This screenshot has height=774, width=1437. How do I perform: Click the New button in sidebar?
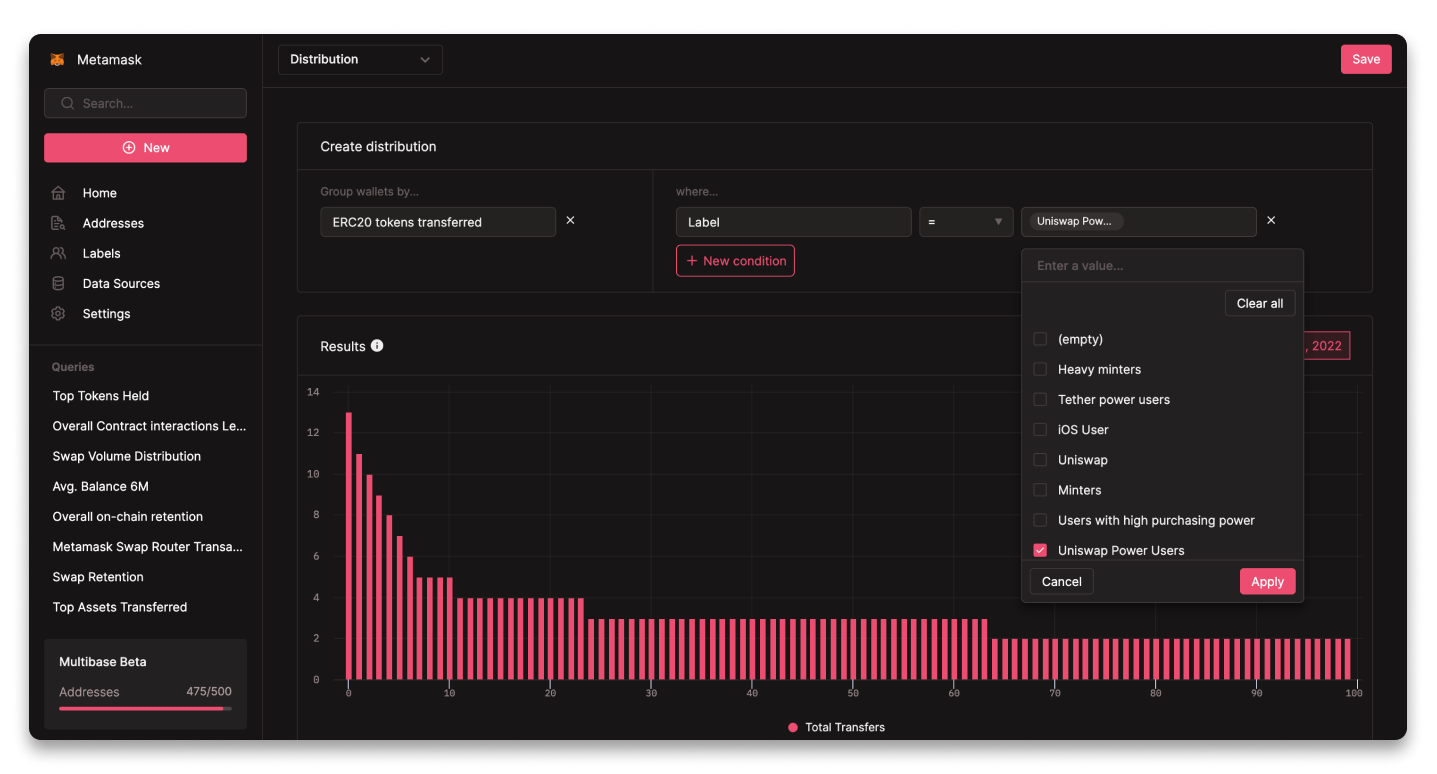click(x=145, y=147)
